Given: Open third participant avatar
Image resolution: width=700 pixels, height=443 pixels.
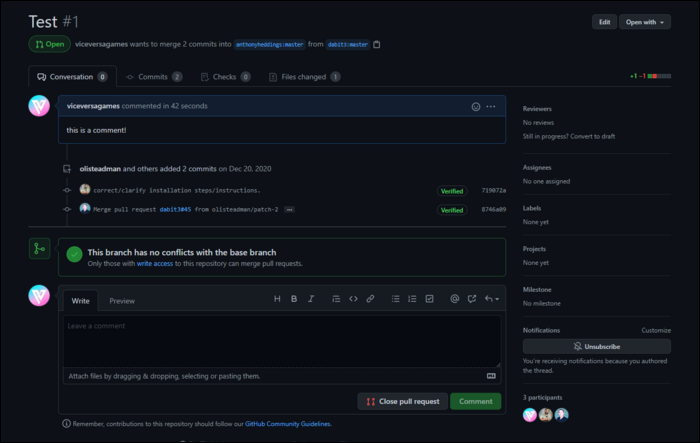Looking at the screenshot, I should point(562,415).
